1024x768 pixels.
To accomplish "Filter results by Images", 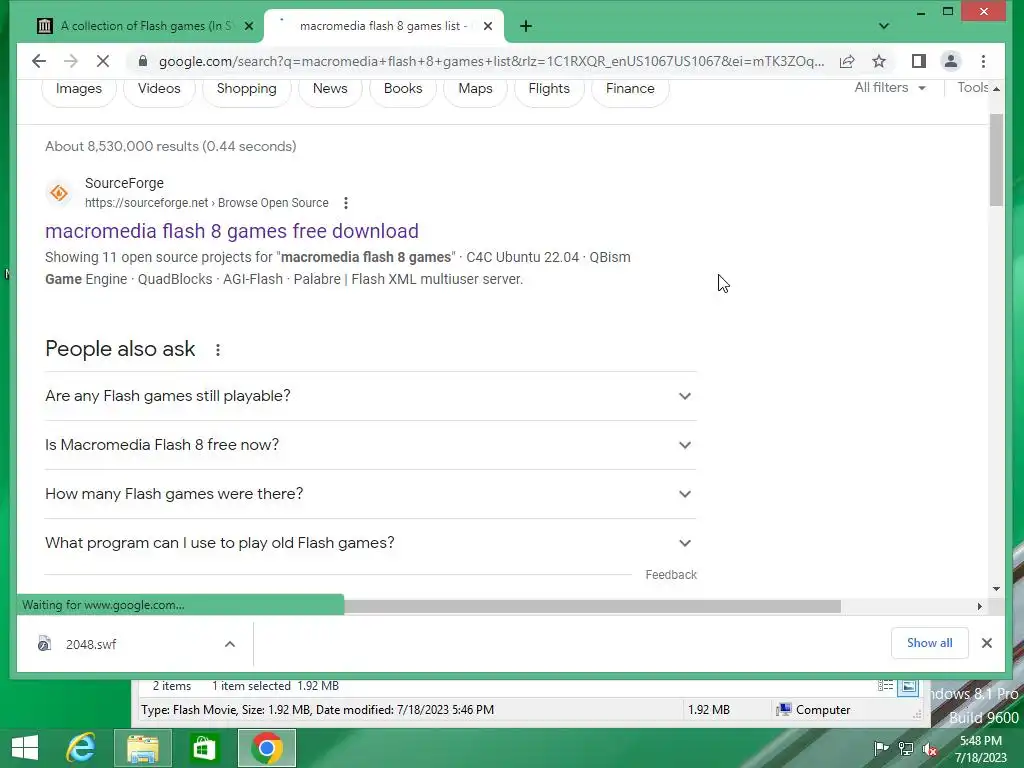I will pos(78,89).
